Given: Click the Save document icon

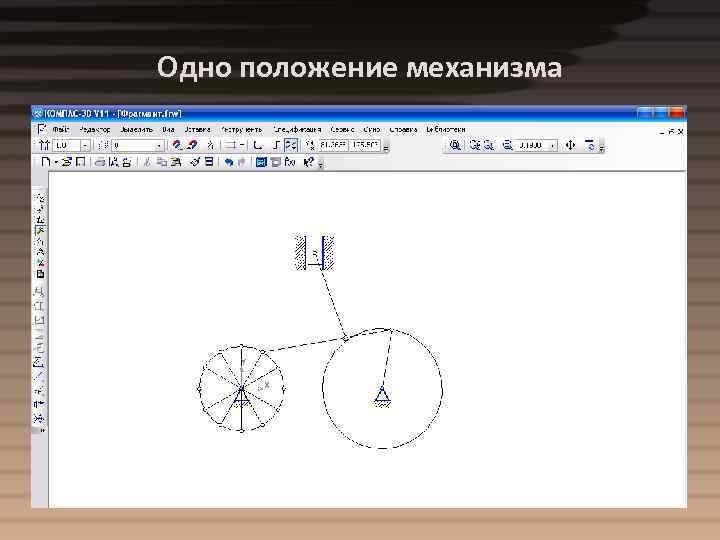Looking at the screenshot, I should pyautogui.click(x=80, y=162).
